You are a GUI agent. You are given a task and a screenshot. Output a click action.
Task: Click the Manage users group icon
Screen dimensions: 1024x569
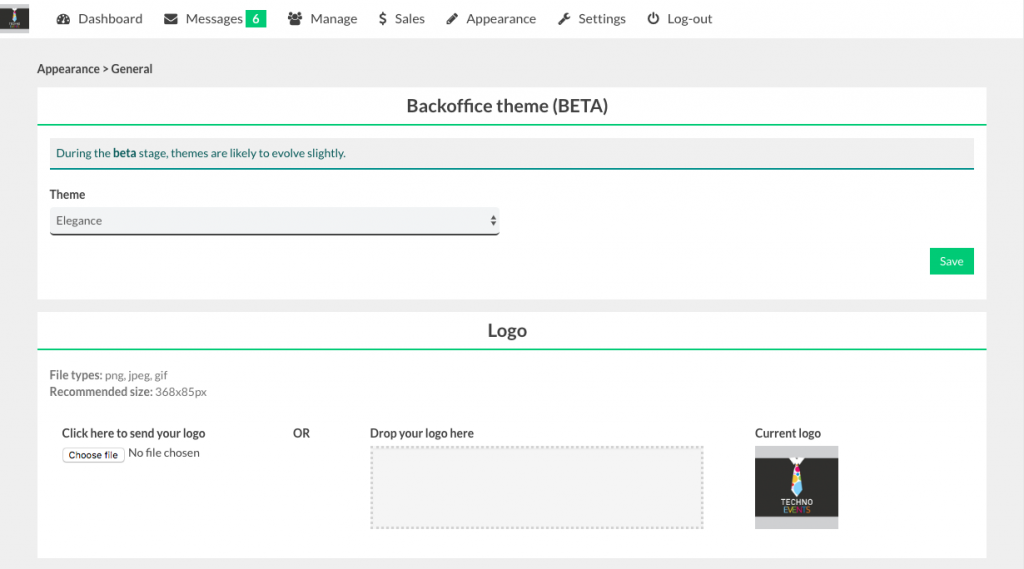click(295, 19)
